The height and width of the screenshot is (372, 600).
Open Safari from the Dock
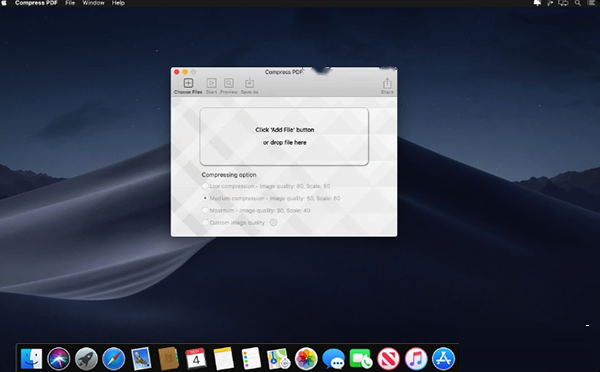[114, 359]
